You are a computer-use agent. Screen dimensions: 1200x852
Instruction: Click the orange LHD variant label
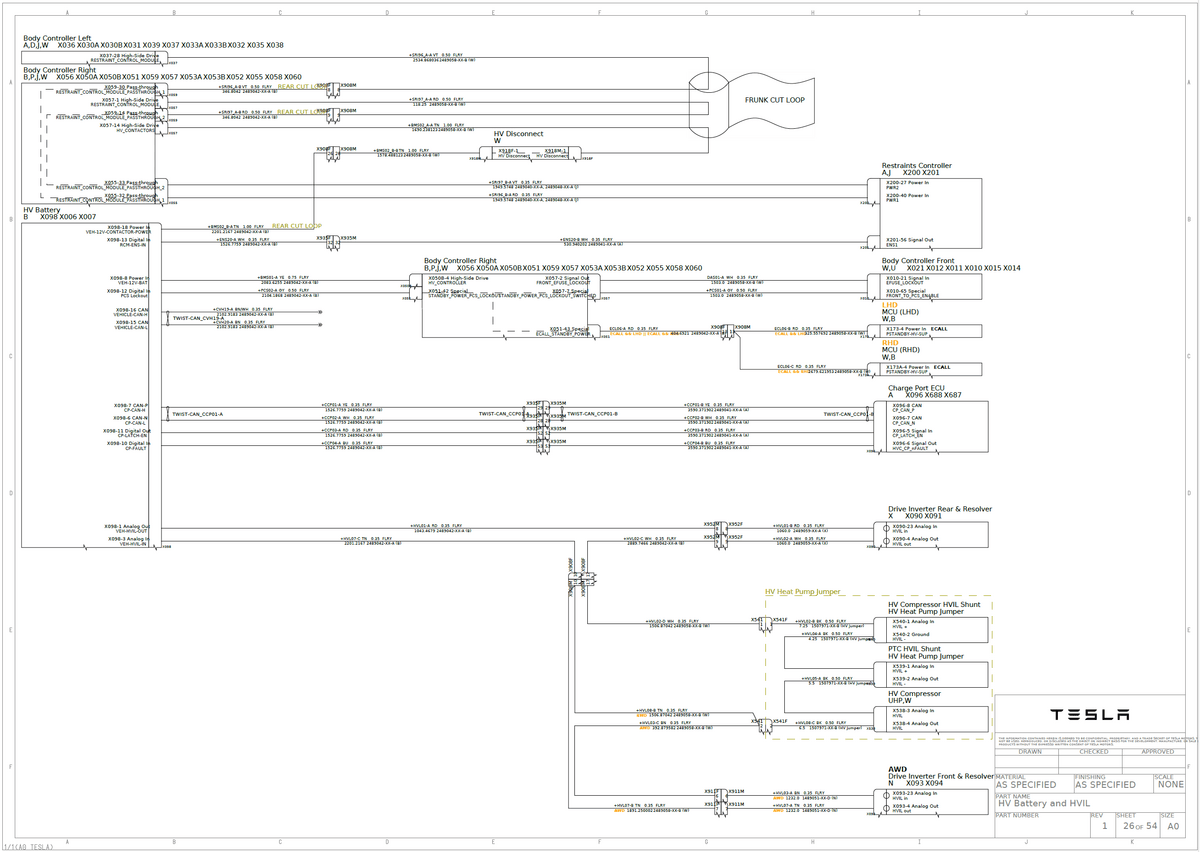(x=890, y=305)
